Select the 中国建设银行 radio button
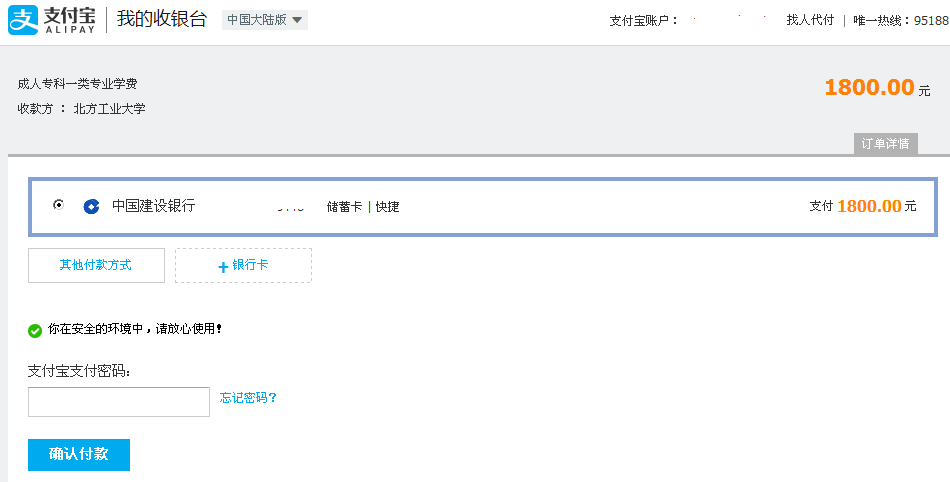 coord(59,205)
